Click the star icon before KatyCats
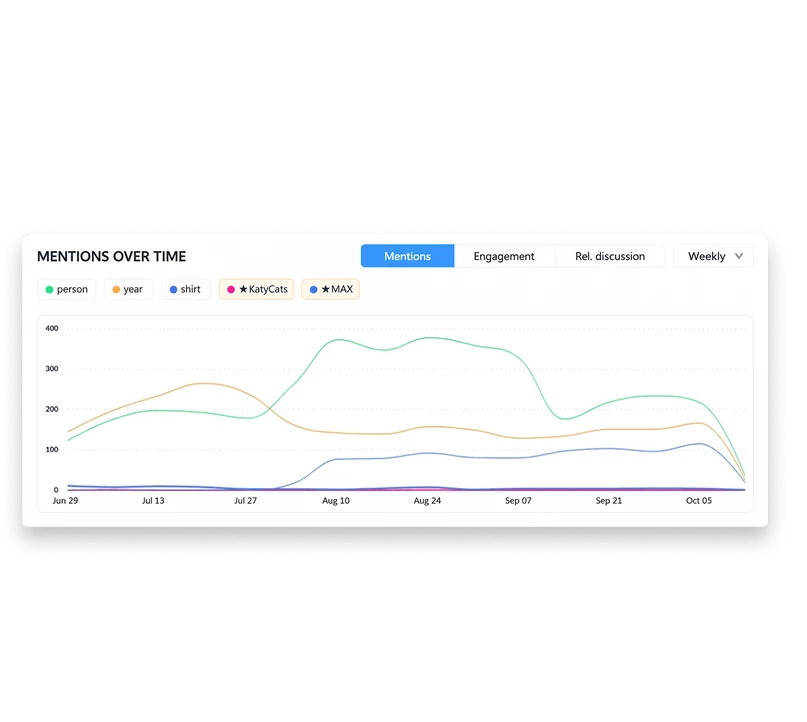The image size is (807, 722). tap(243, 289)
